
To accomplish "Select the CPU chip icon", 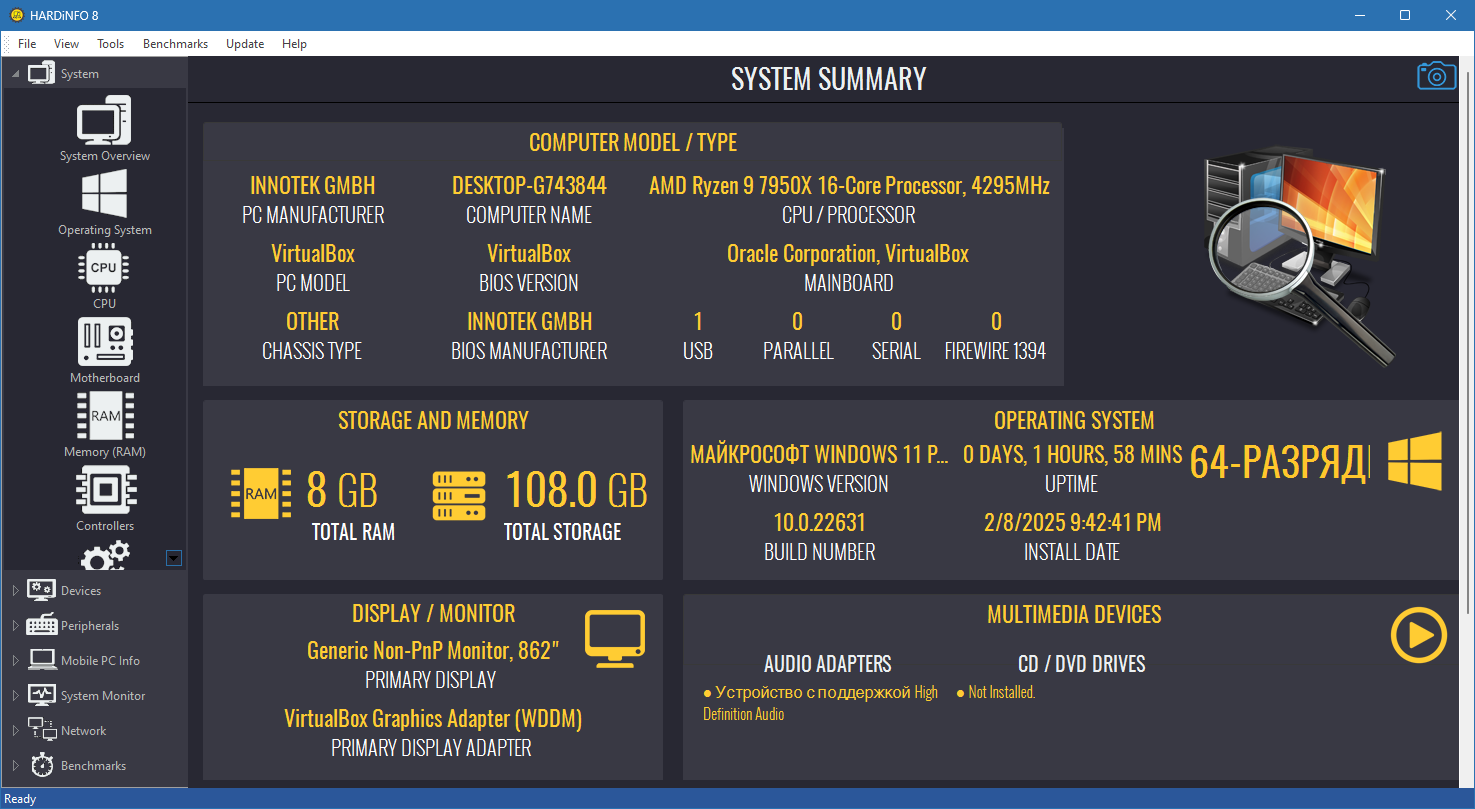I will (x=104, y=267).
